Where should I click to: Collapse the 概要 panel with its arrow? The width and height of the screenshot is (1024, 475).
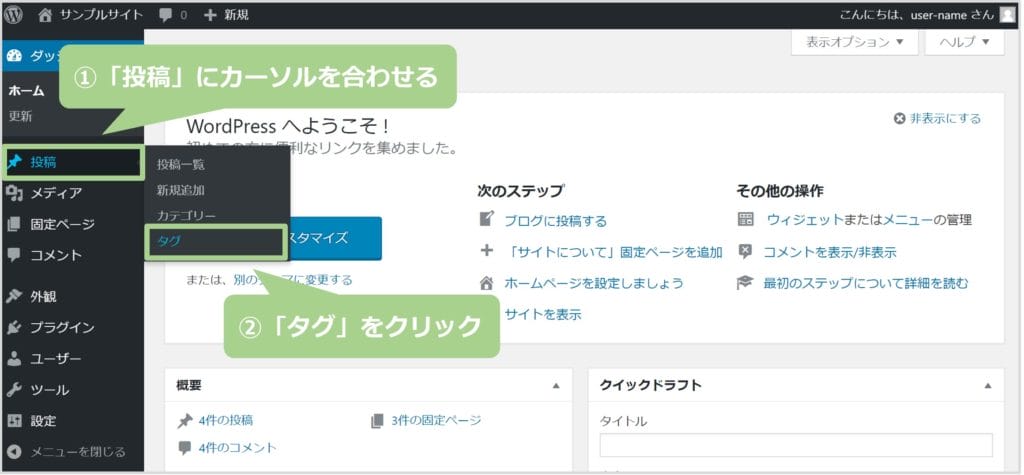(556, 385)
